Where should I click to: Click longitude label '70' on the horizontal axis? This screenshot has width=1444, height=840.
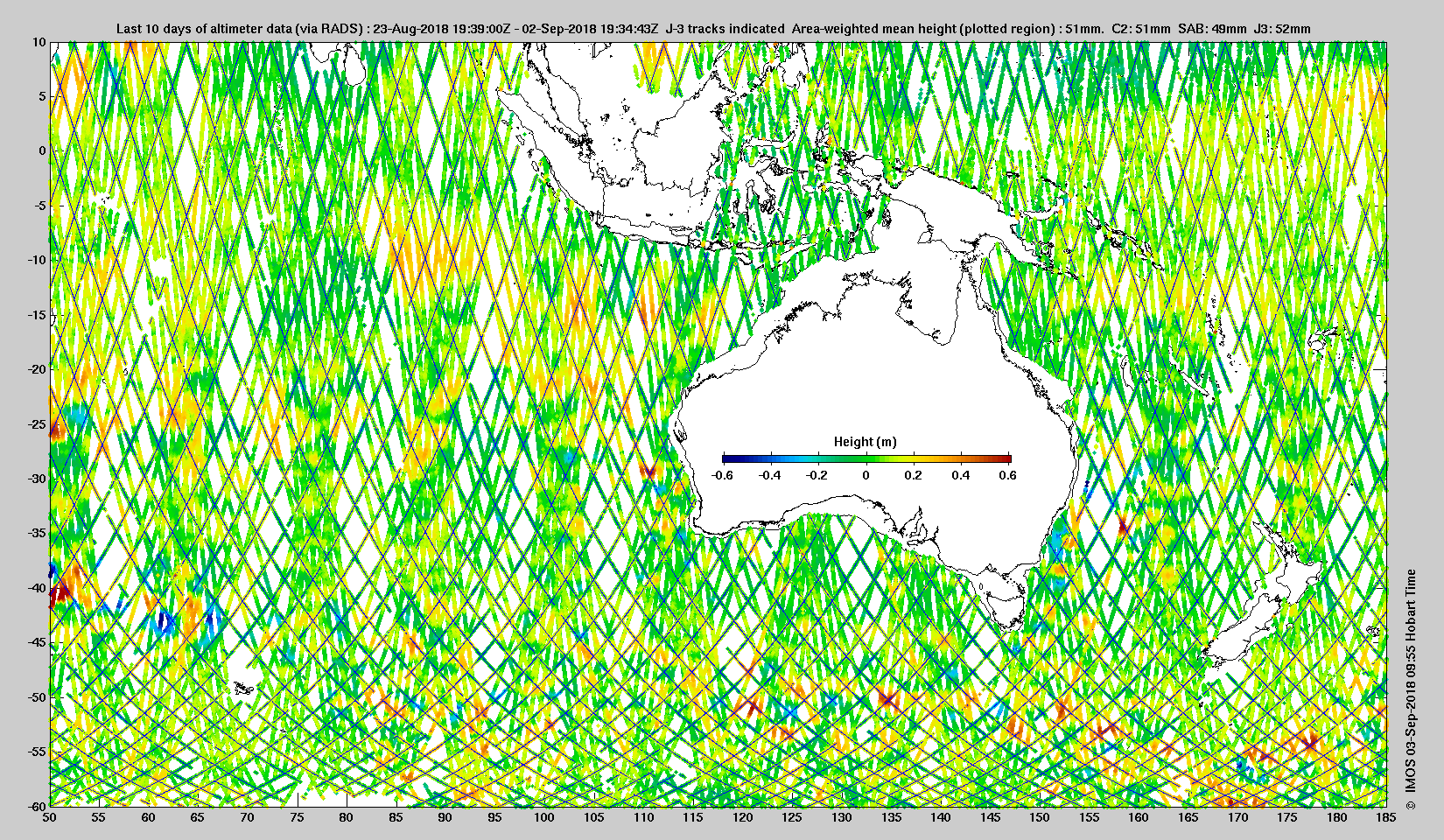(248, 817)
